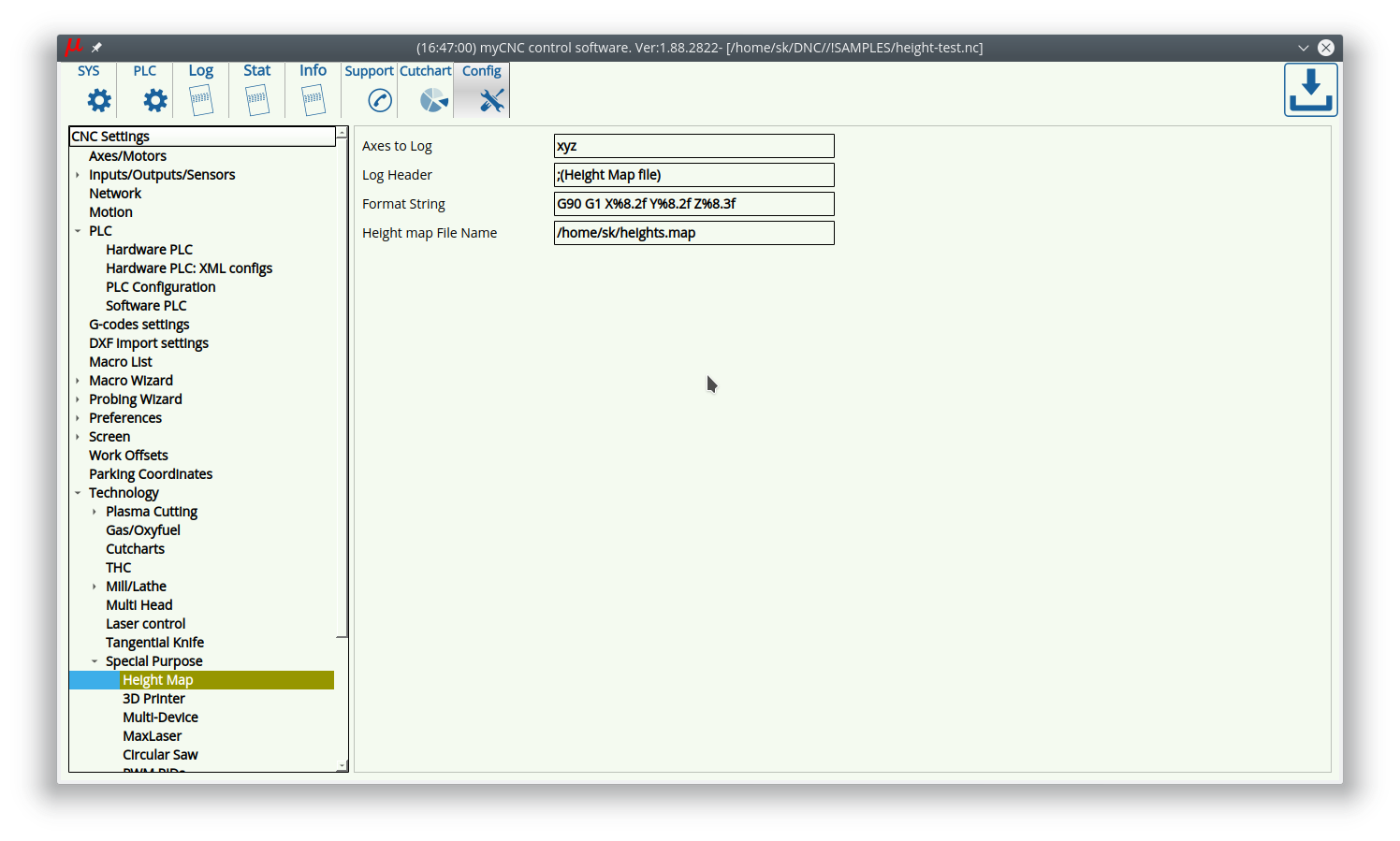
Task: Open the PLC gear icon tab
Action: 154,100
